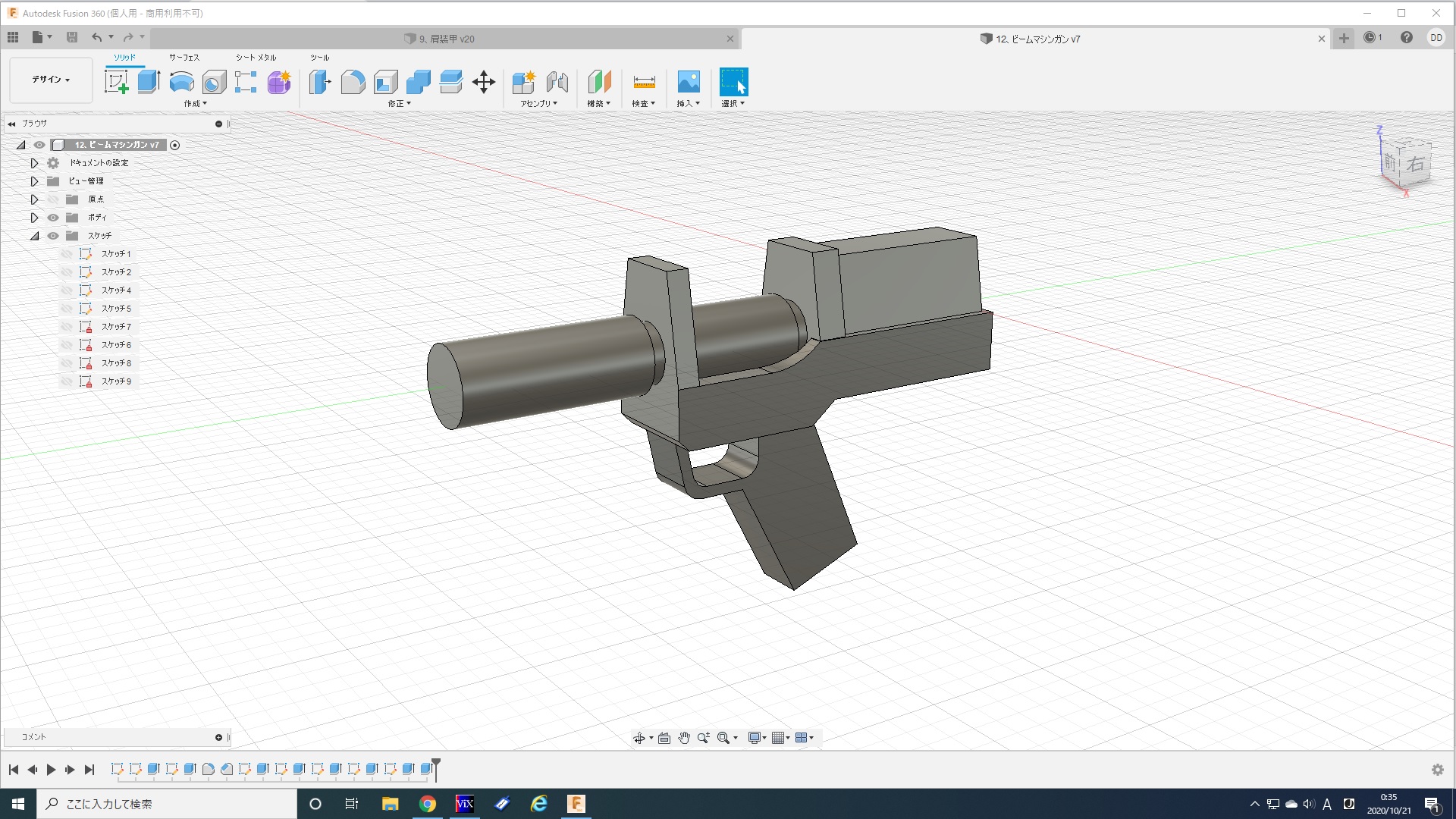Collapse the スケッチ folder tree
1456x819 pixels.
tap(34, 236)
